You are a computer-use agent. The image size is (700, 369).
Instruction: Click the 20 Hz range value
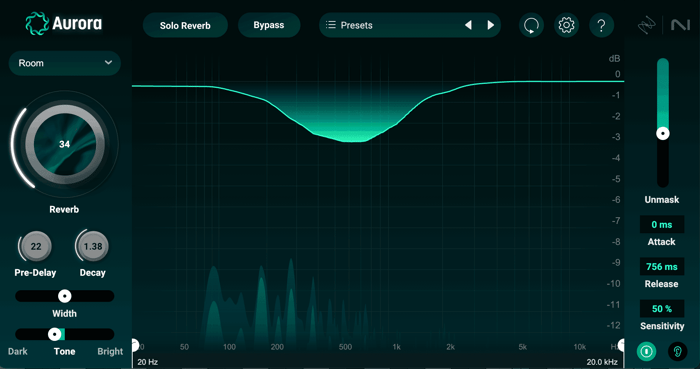148,362
